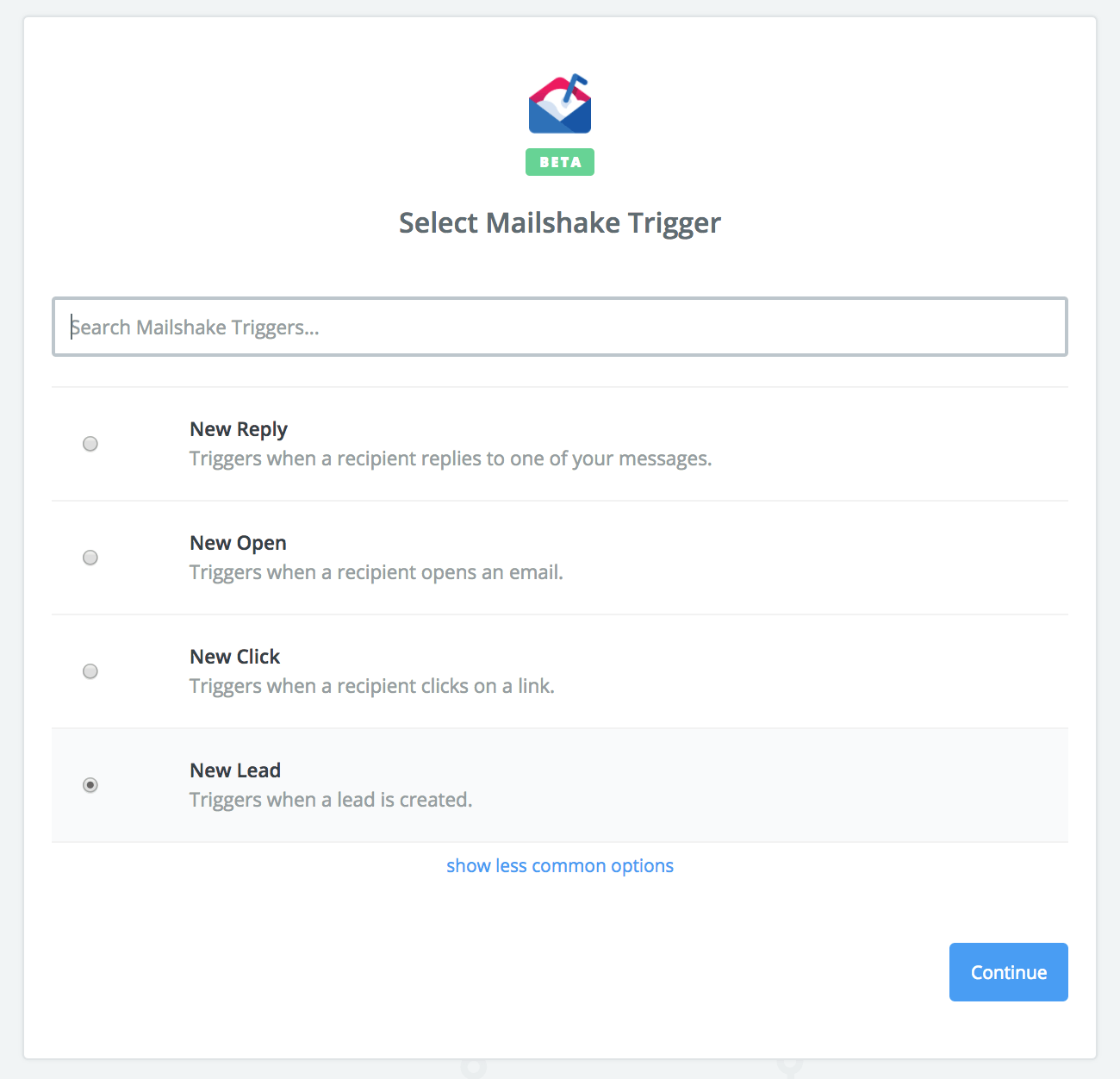This screenshot has height=1079, width=1120.
Task: Choose the New Lead trigger title
Action: (235, 770)
